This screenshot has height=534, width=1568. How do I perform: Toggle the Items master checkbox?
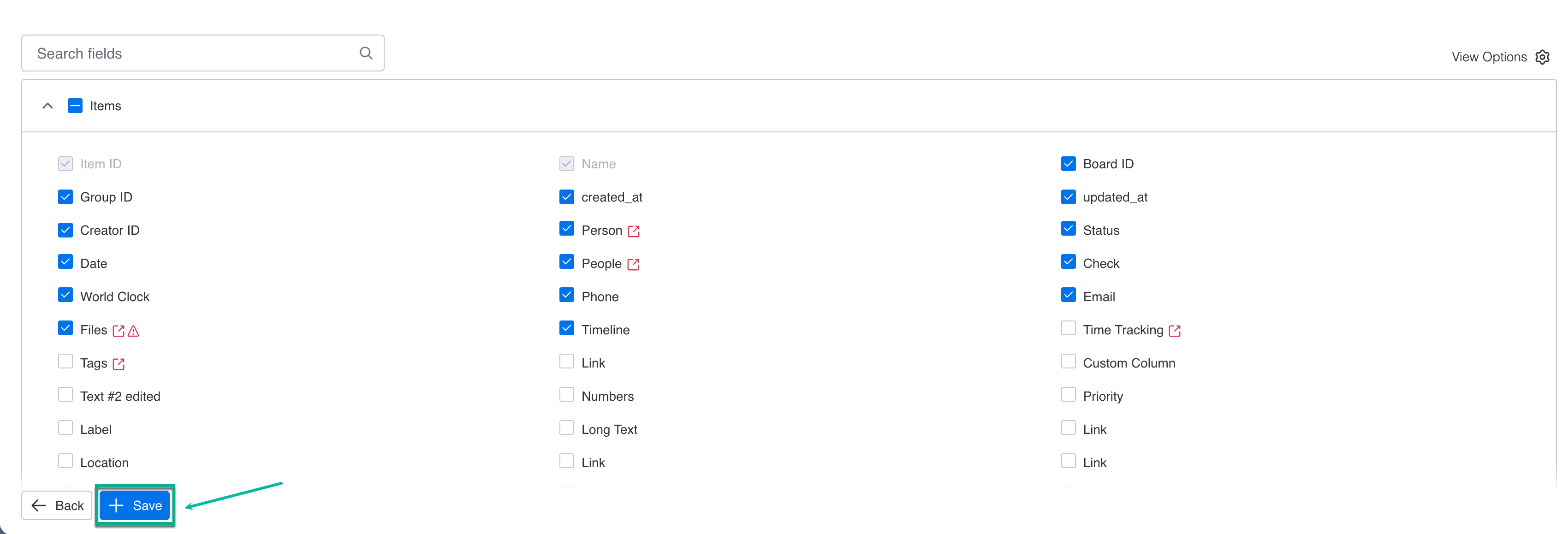[x=75, y=105]
